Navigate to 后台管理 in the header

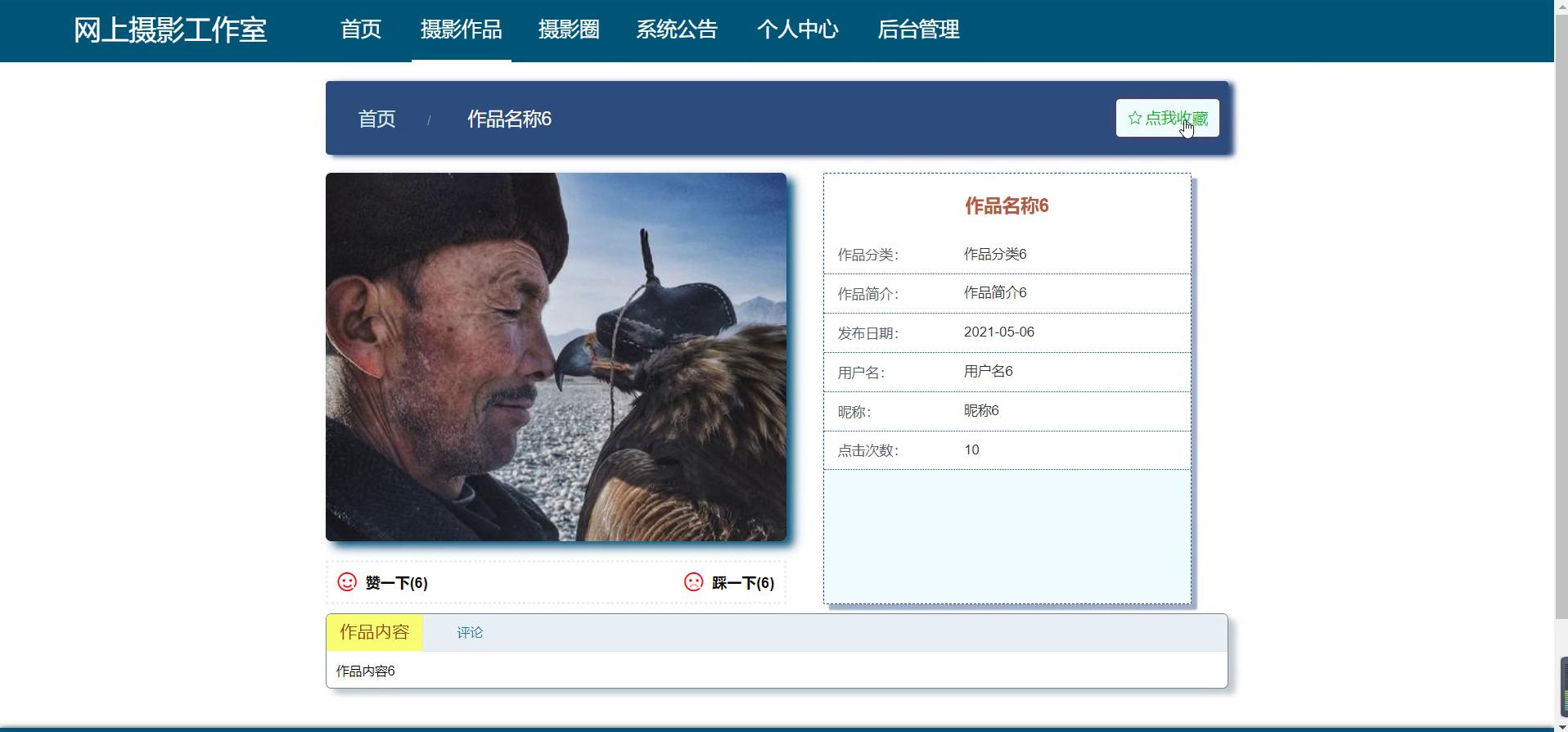[917, 30]
